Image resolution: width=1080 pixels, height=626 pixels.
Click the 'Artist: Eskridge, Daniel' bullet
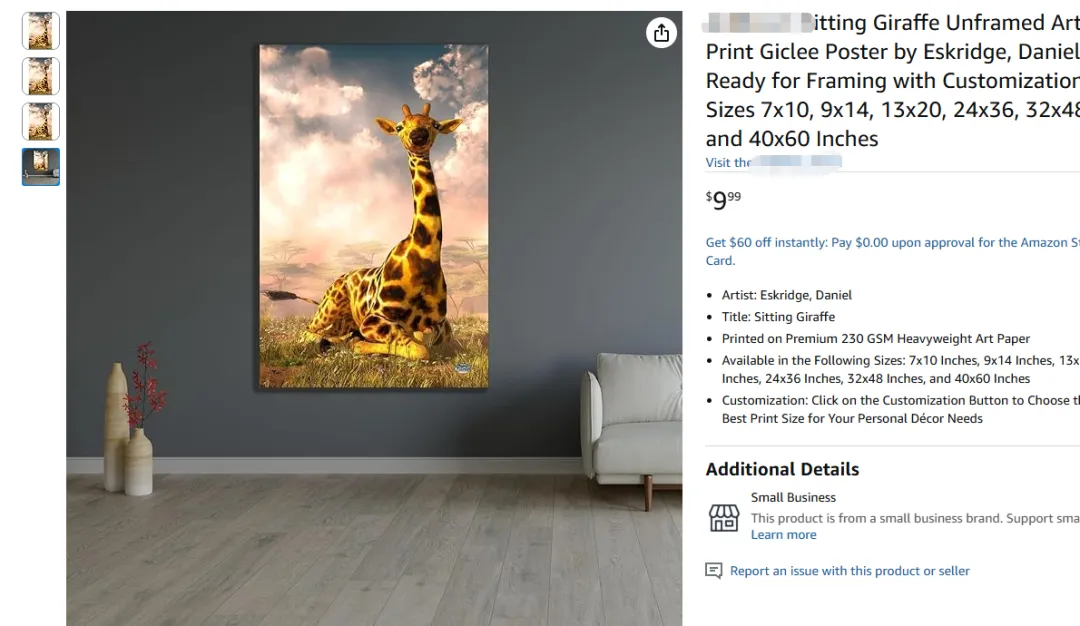pos(787,295)
